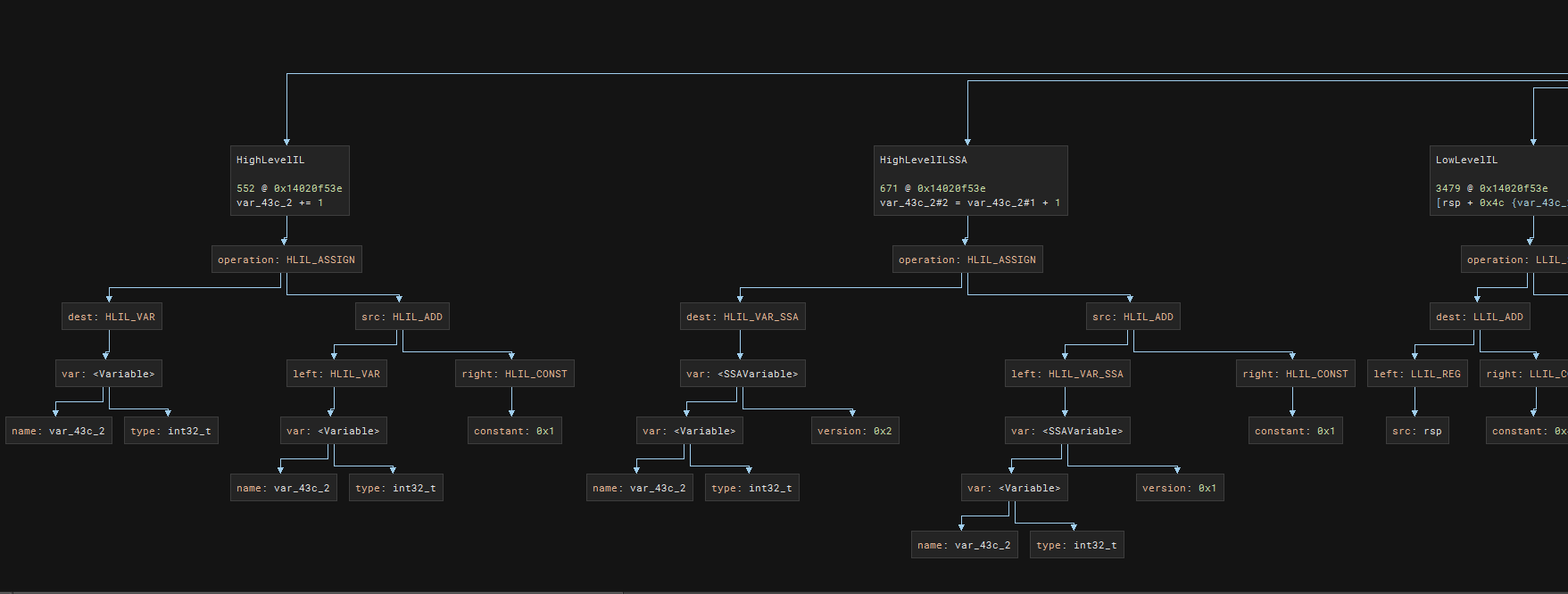
Task: Select the left: HLIL_VAR node
Action: pyautogui.click(x=336, y=374)
